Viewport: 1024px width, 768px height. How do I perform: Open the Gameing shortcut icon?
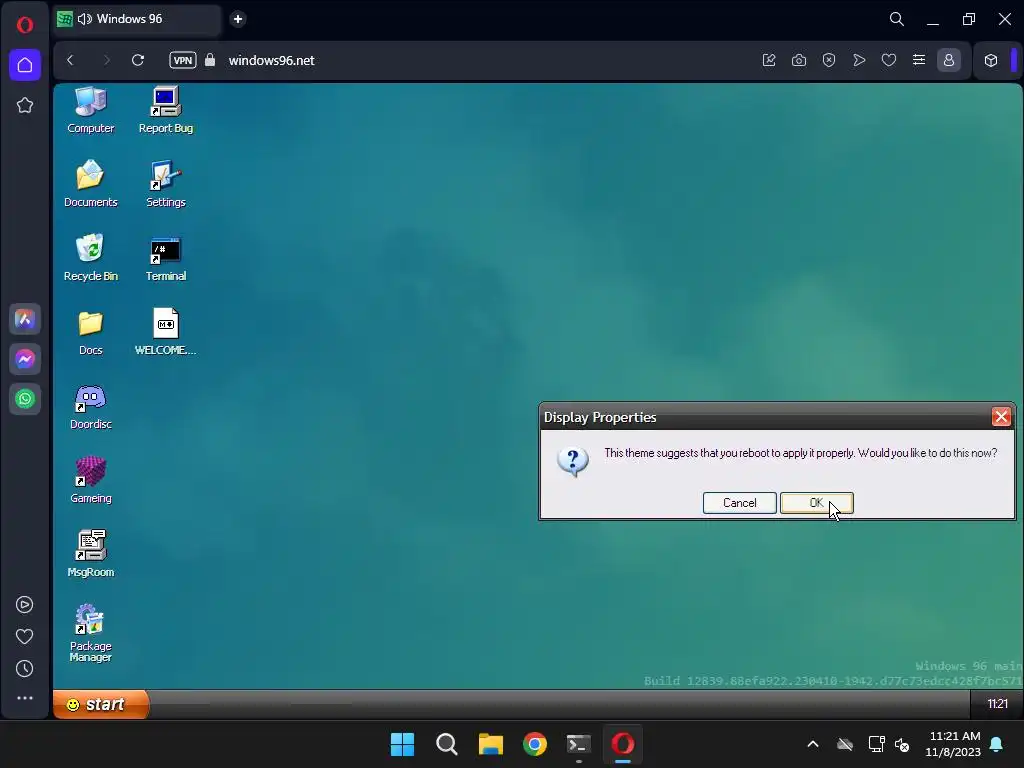point(90,480)
